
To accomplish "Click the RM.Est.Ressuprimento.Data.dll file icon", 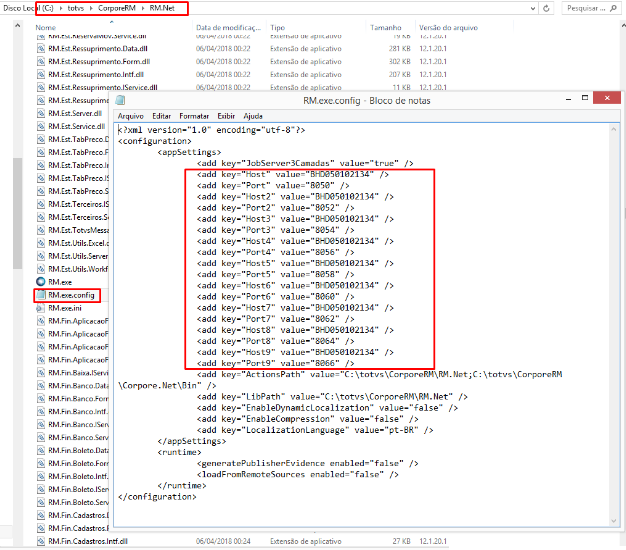I will click(x=41, y=47).
